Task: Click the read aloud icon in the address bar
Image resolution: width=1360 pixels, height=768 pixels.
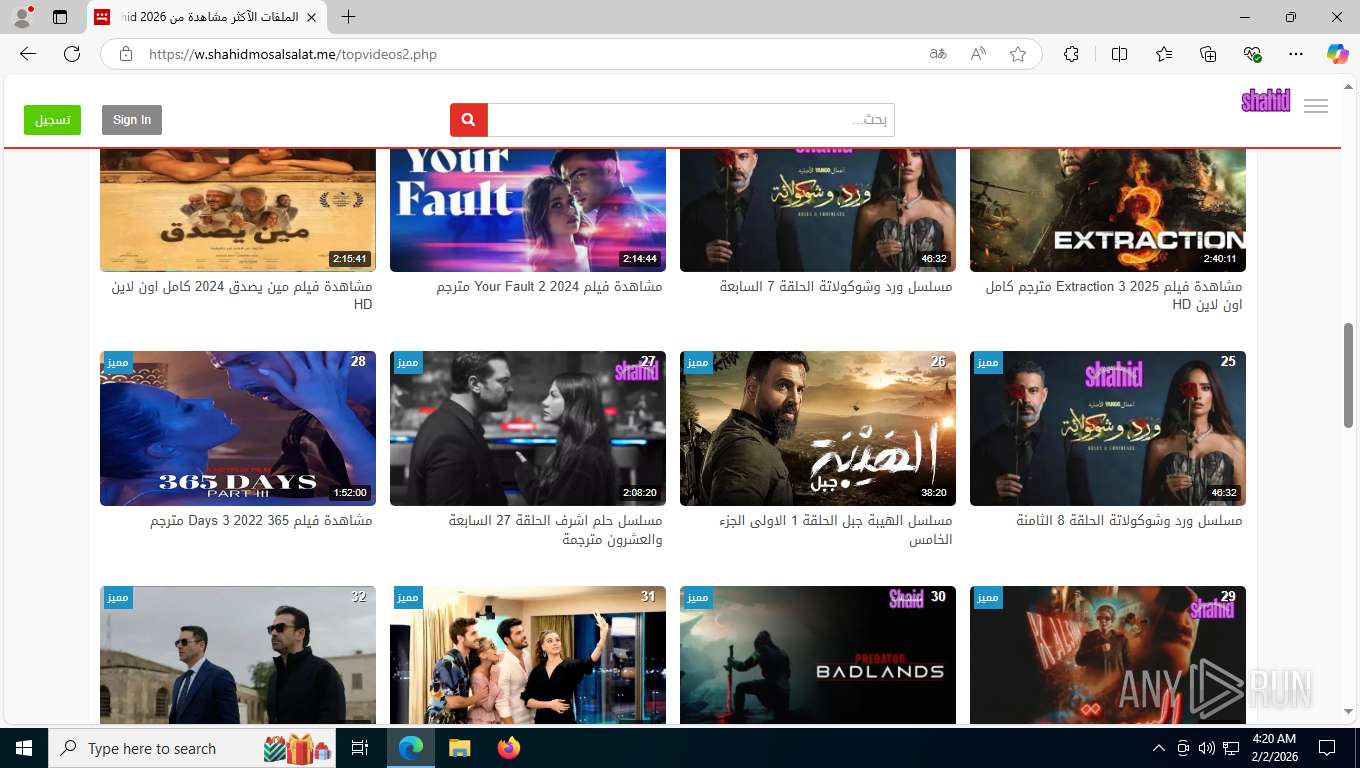Action: (978, 54)
